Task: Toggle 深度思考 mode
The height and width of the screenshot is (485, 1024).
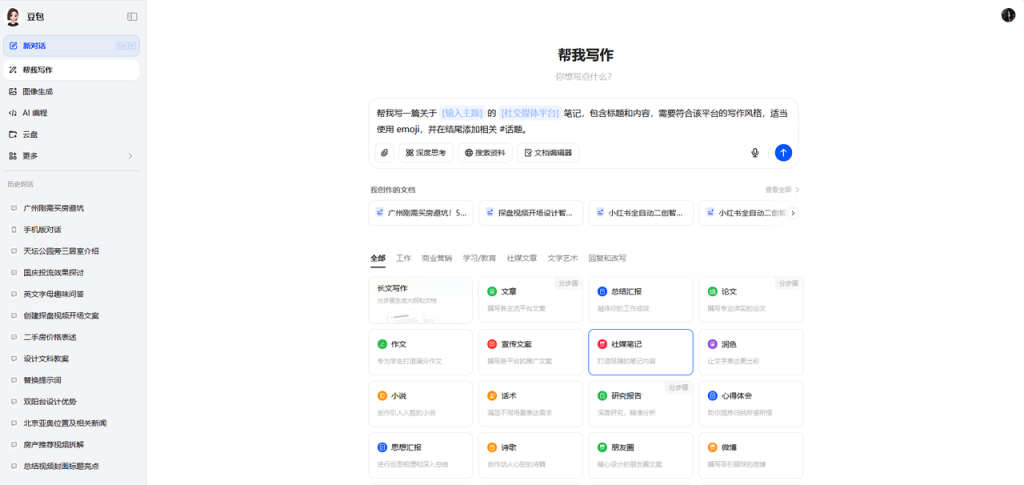Action: coord(426,153)
